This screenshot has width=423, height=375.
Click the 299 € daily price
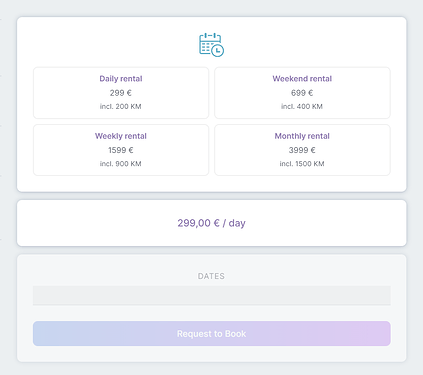(x=121, y=93)
